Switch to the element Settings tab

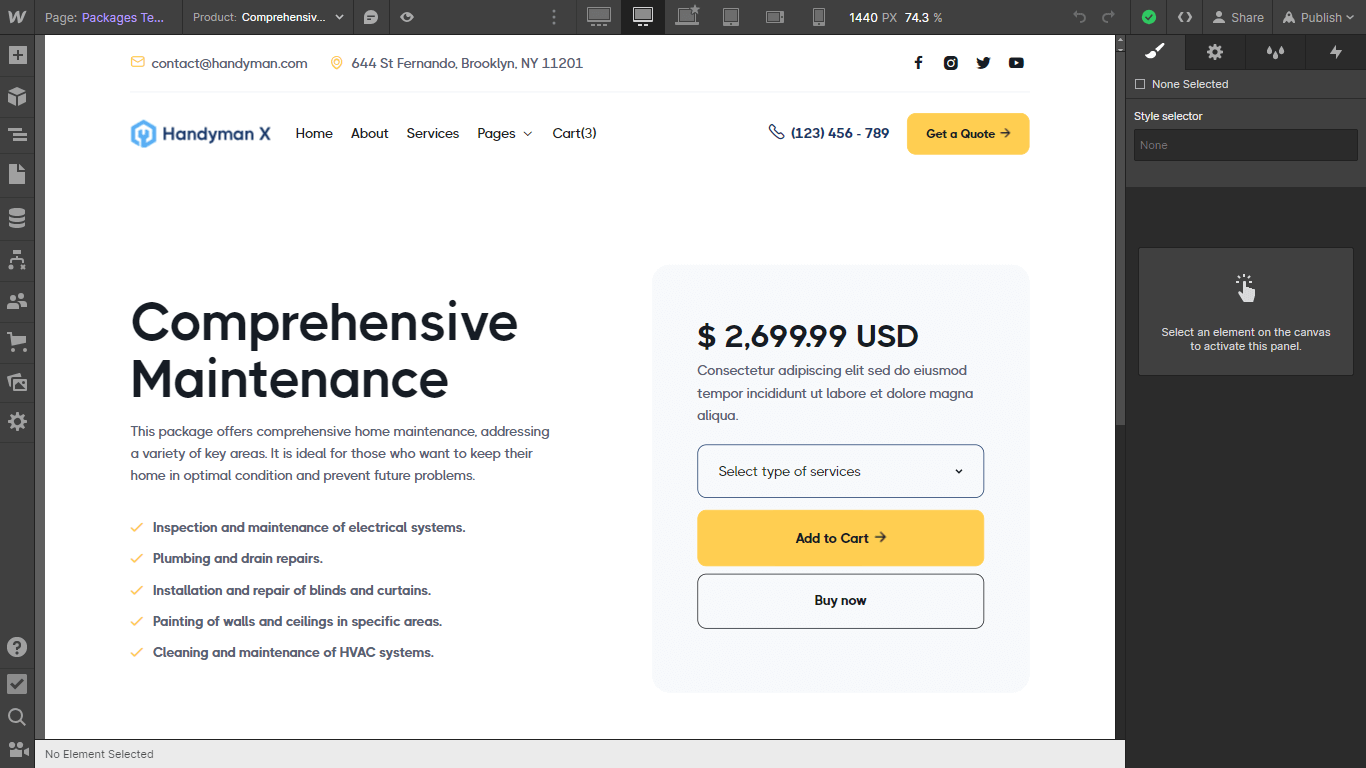[1214, 52]
